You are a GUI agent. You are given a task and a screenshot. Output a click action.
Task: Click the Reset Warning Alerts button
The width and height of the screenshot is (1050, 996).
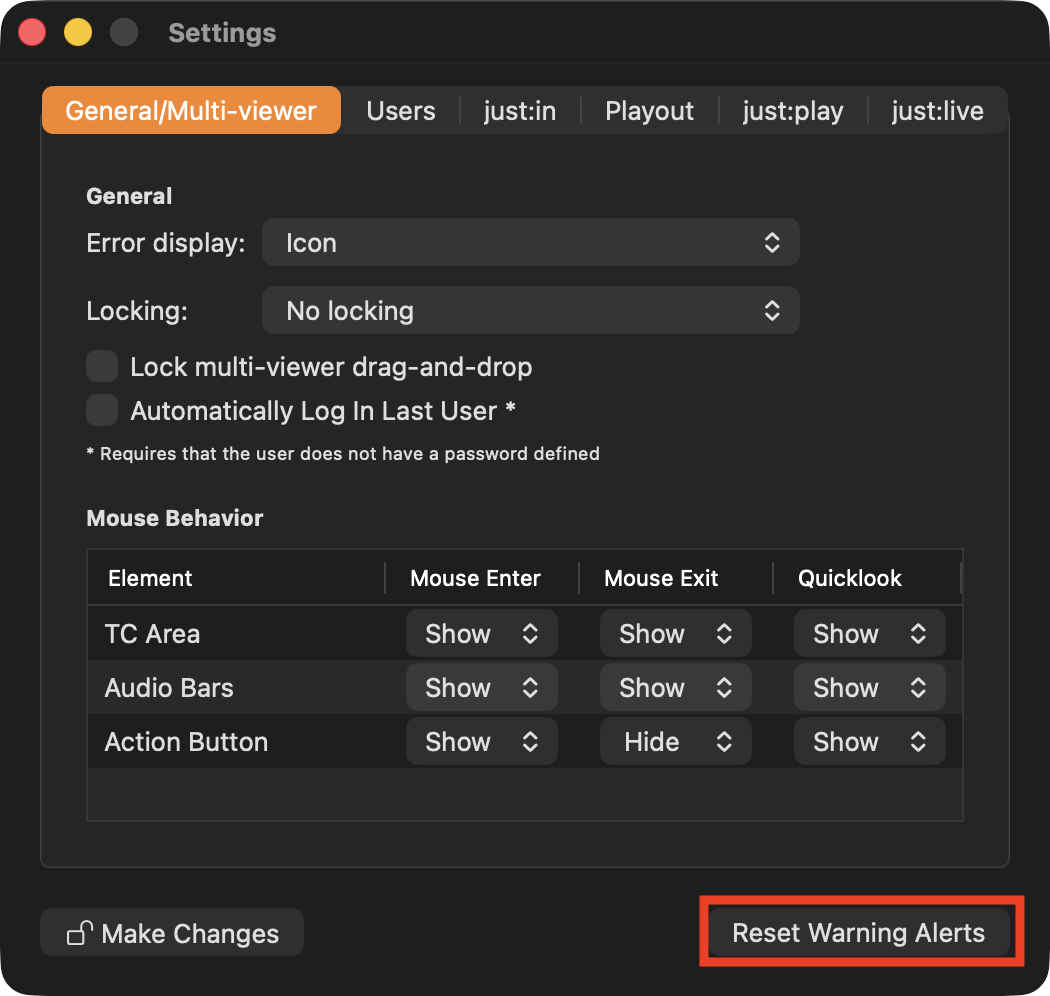[x=858, y=932]
